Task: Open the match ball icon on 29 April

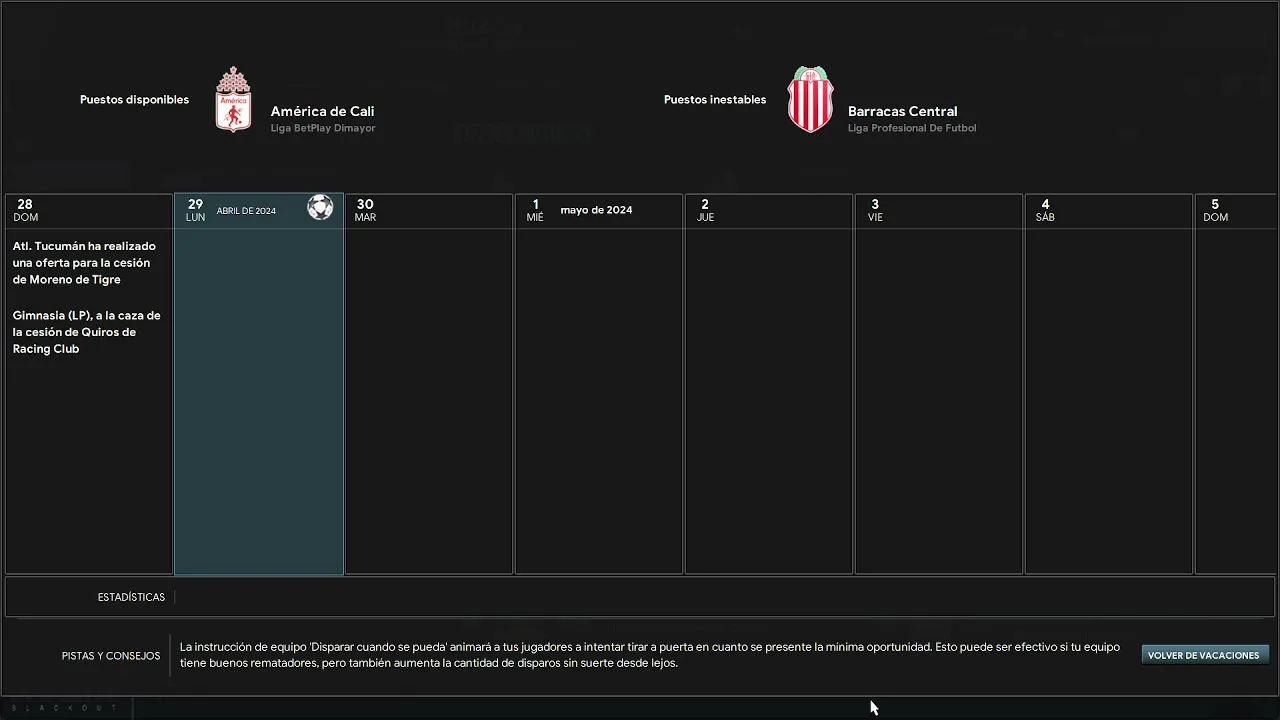Action: click(x=320, y=207)
